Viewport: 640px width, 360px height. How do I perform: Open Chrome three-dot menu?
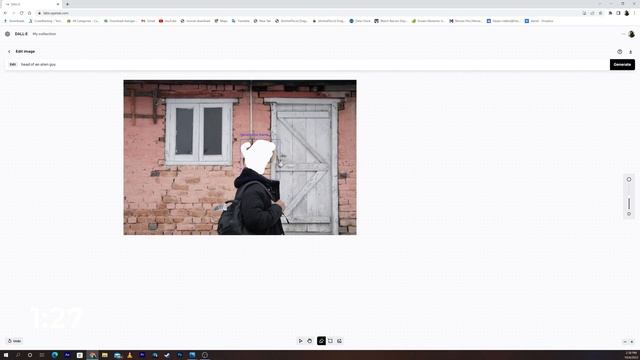(x=634, y=13)
